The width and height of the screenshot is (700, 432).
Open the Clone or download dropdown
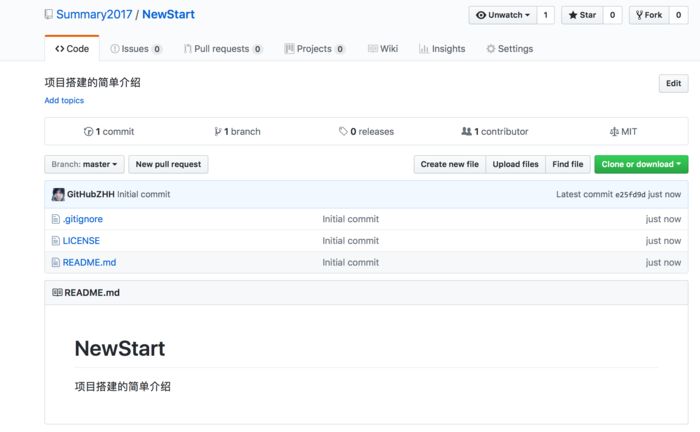click(640, 164)
